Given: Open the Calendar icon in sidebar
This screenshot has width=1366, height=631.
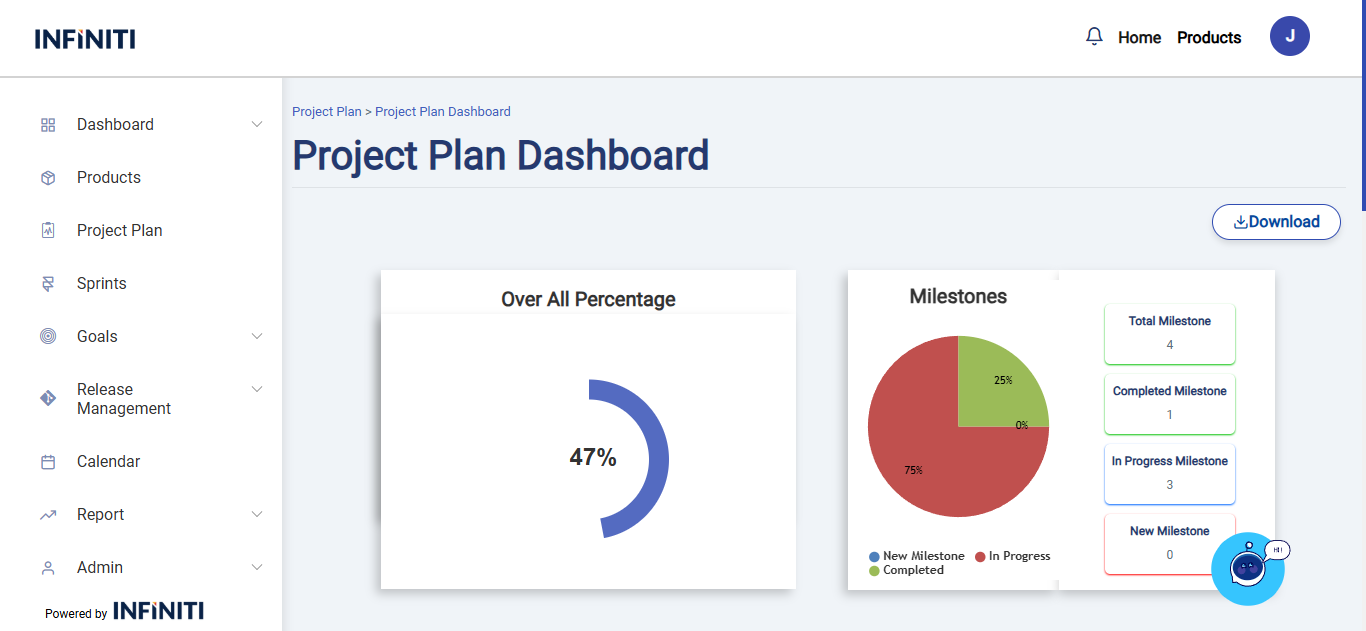Looking at the screenshot, I should point(48,462).
